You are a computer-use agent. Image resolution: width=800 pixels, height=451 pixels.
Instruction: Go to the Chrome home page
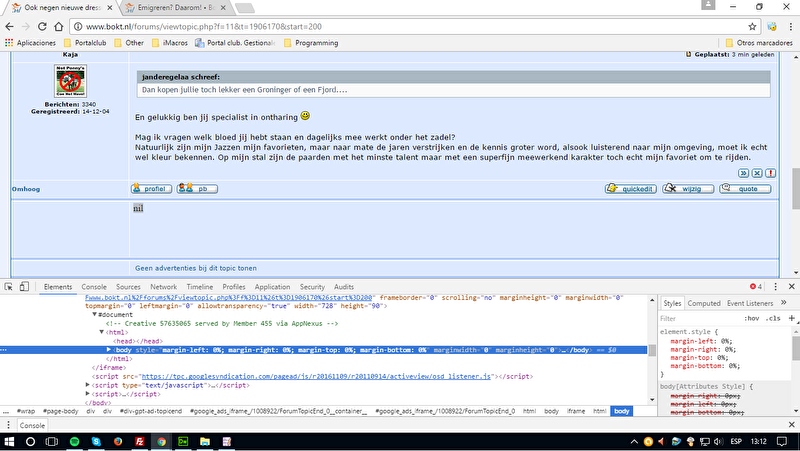coord(59,27)
